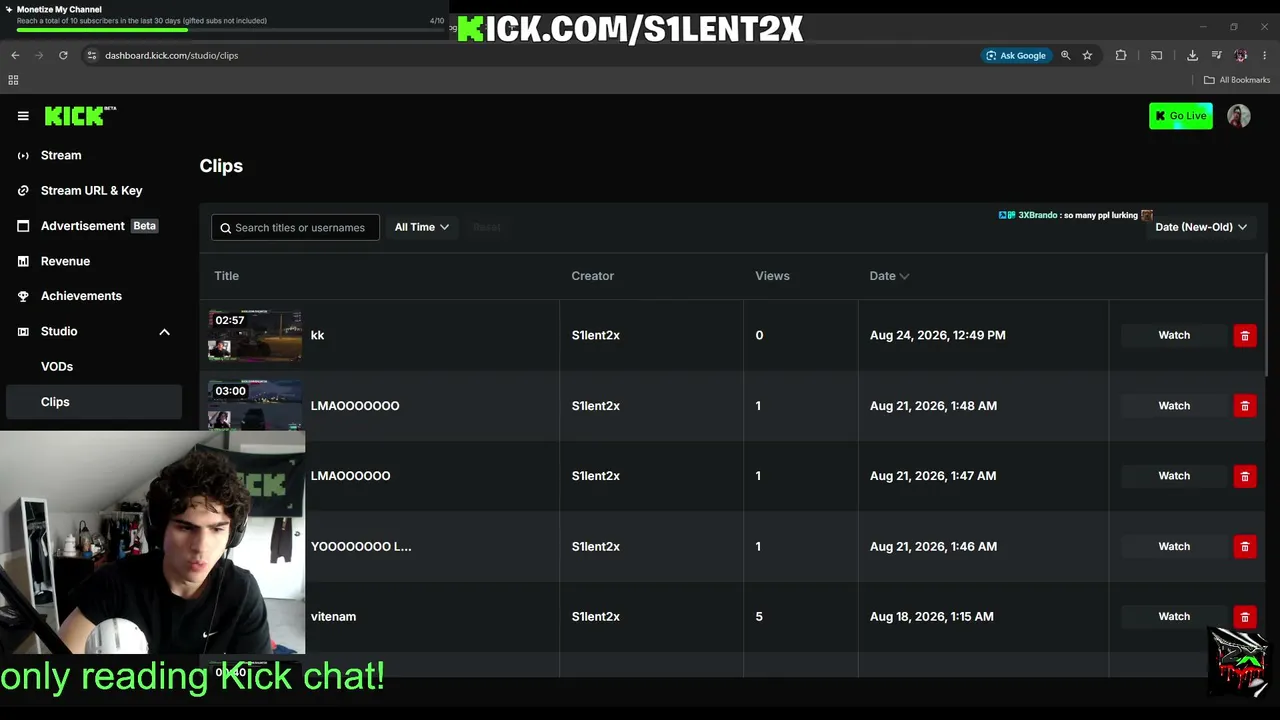Select Clips in the sidebar
The width and height of the screenshot is (1280, 720).
pyautogui.click(x=94, y=402)
